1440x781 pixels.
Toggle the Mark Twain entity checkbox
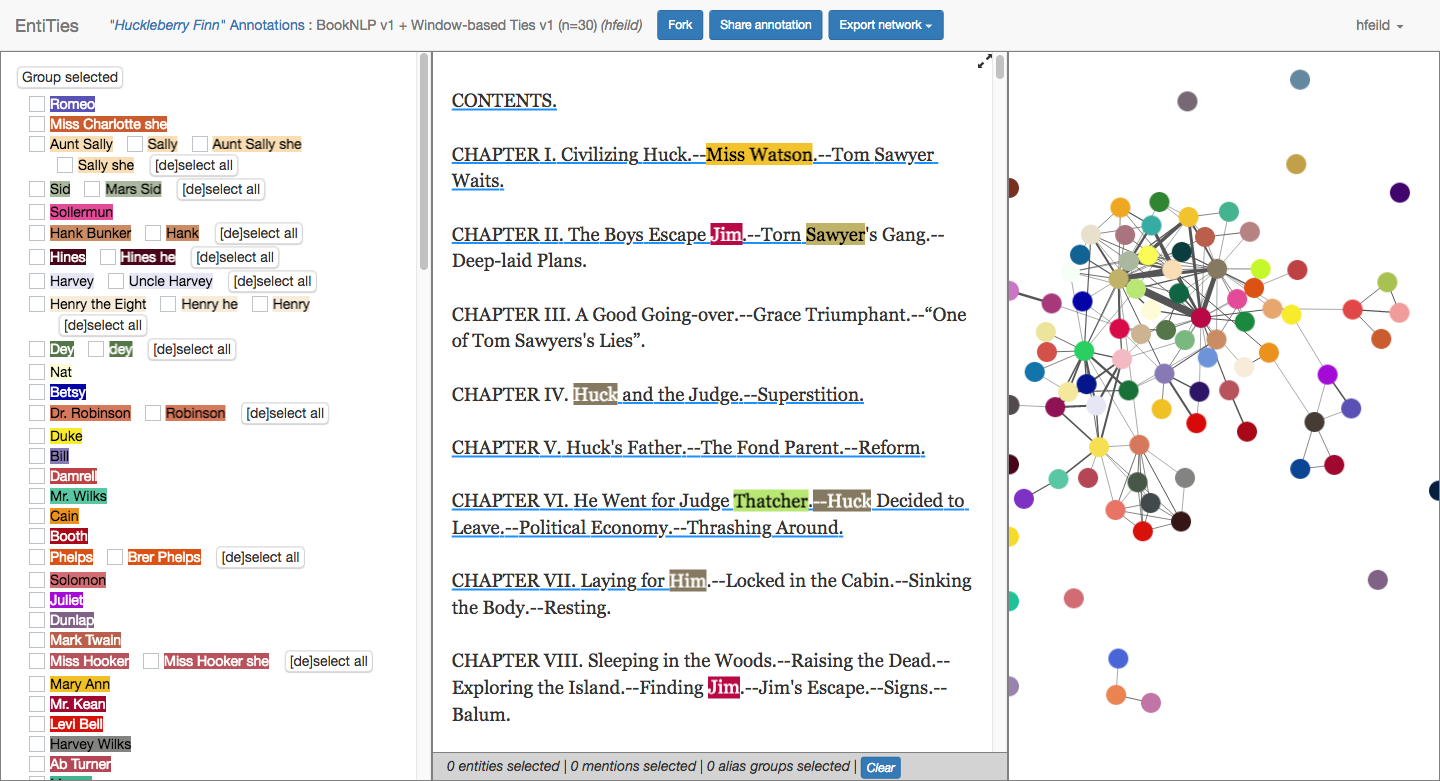pyautogui.click(x=37, y=640)
